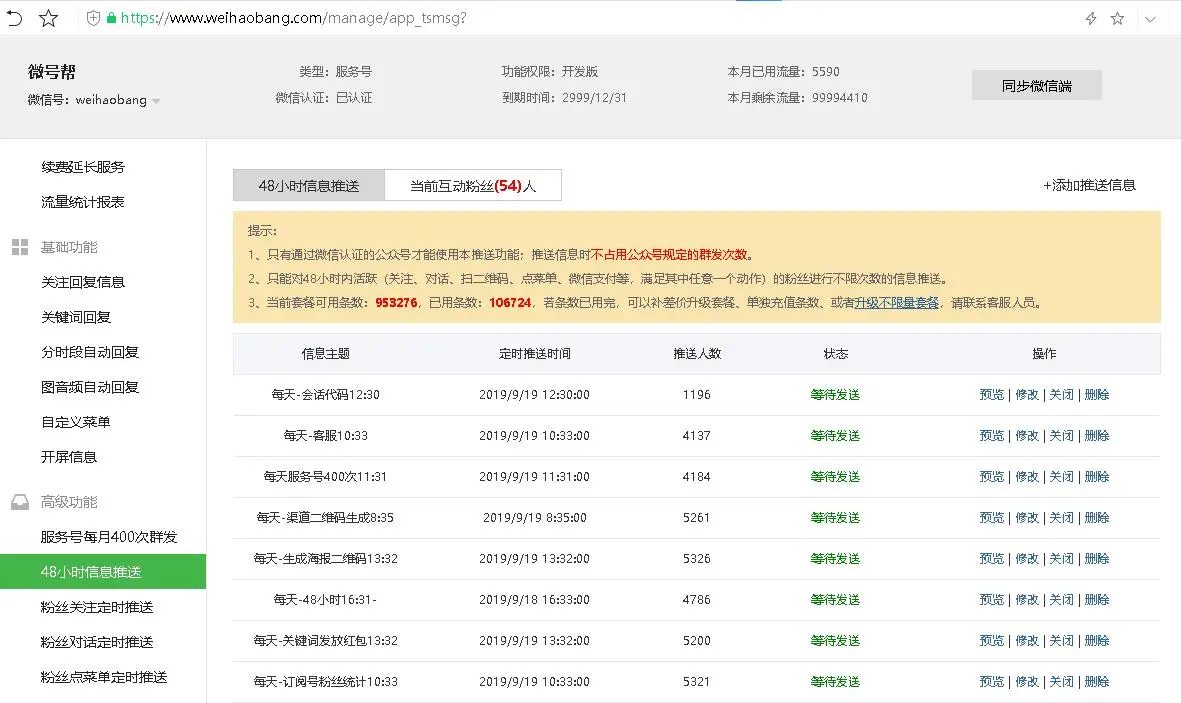Click the lightning bolt icon in browser toolbar
Image resolution: width=1181 pixels, height=703 pixels.
pyautogui.click(x=1091, y=18)
